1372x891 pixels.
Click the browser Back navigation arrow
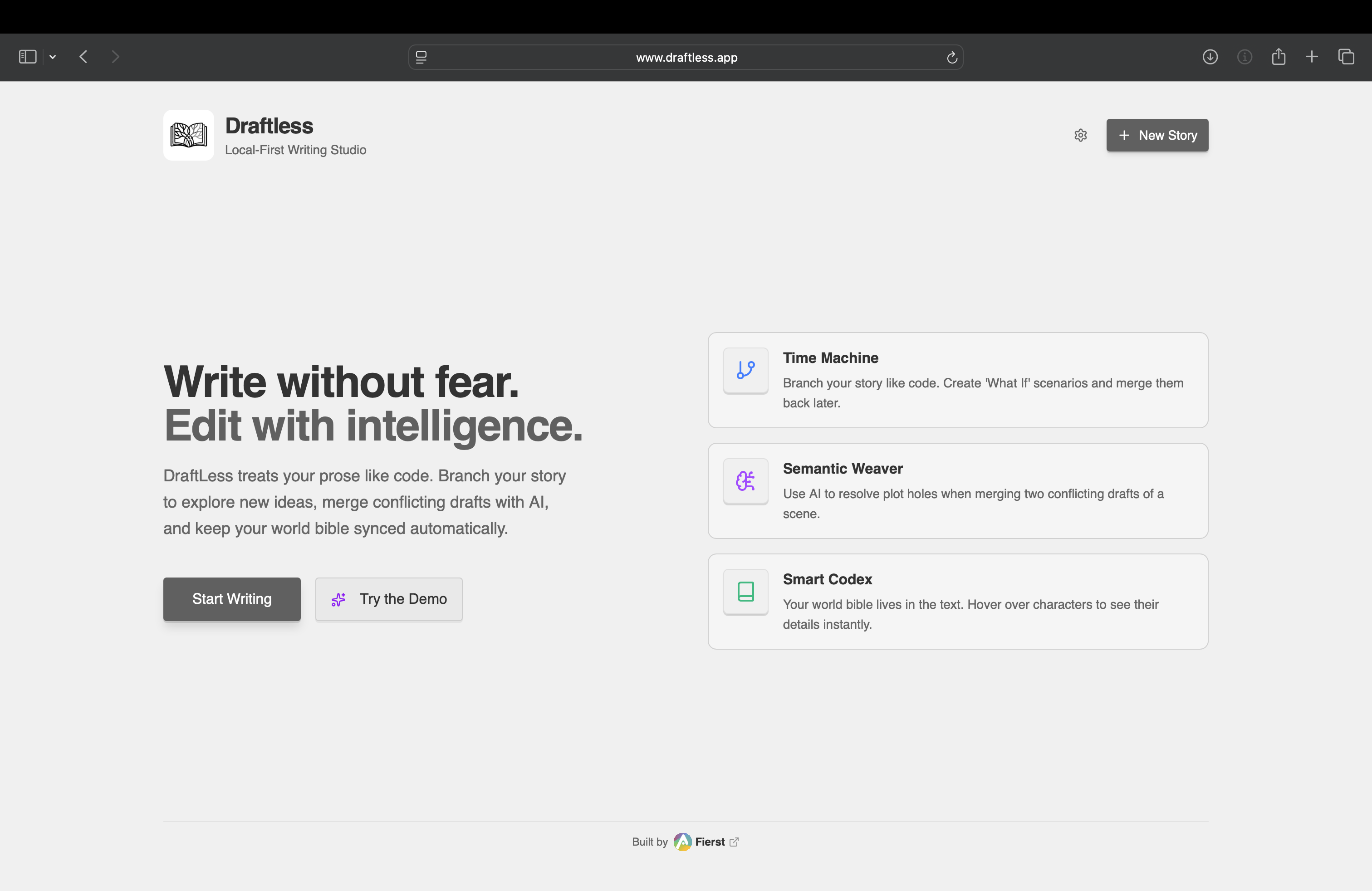coord(83,56)
